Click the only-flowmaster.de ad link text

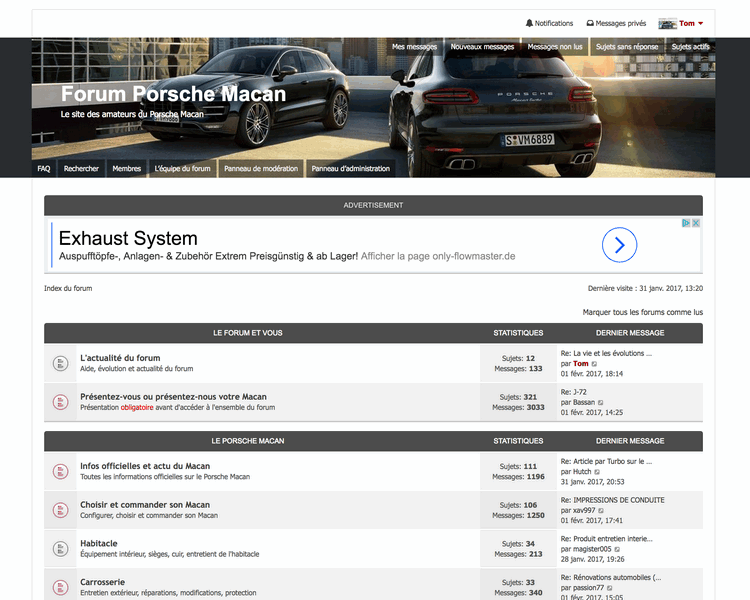[x=474, y=256]
